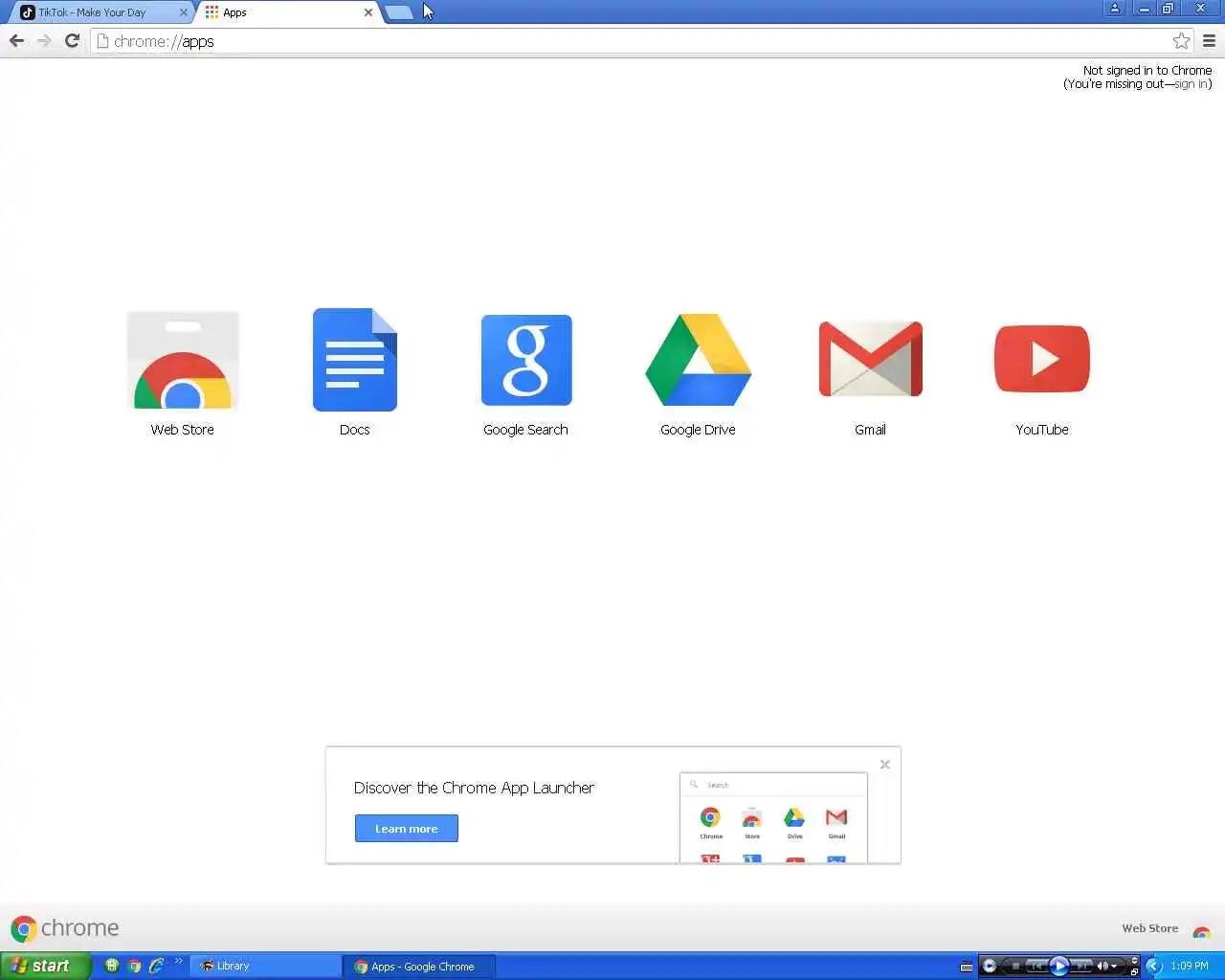
Task: Launch the Docs app
Action: tap(354, 373)
